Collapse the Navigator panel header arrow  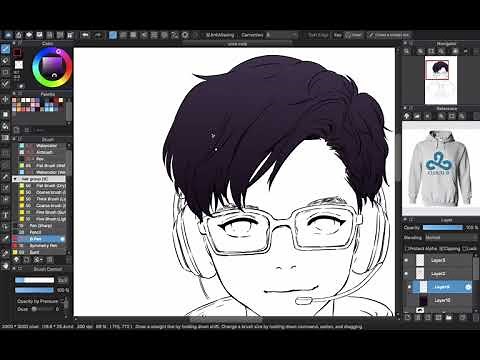(x=405, y=43)
